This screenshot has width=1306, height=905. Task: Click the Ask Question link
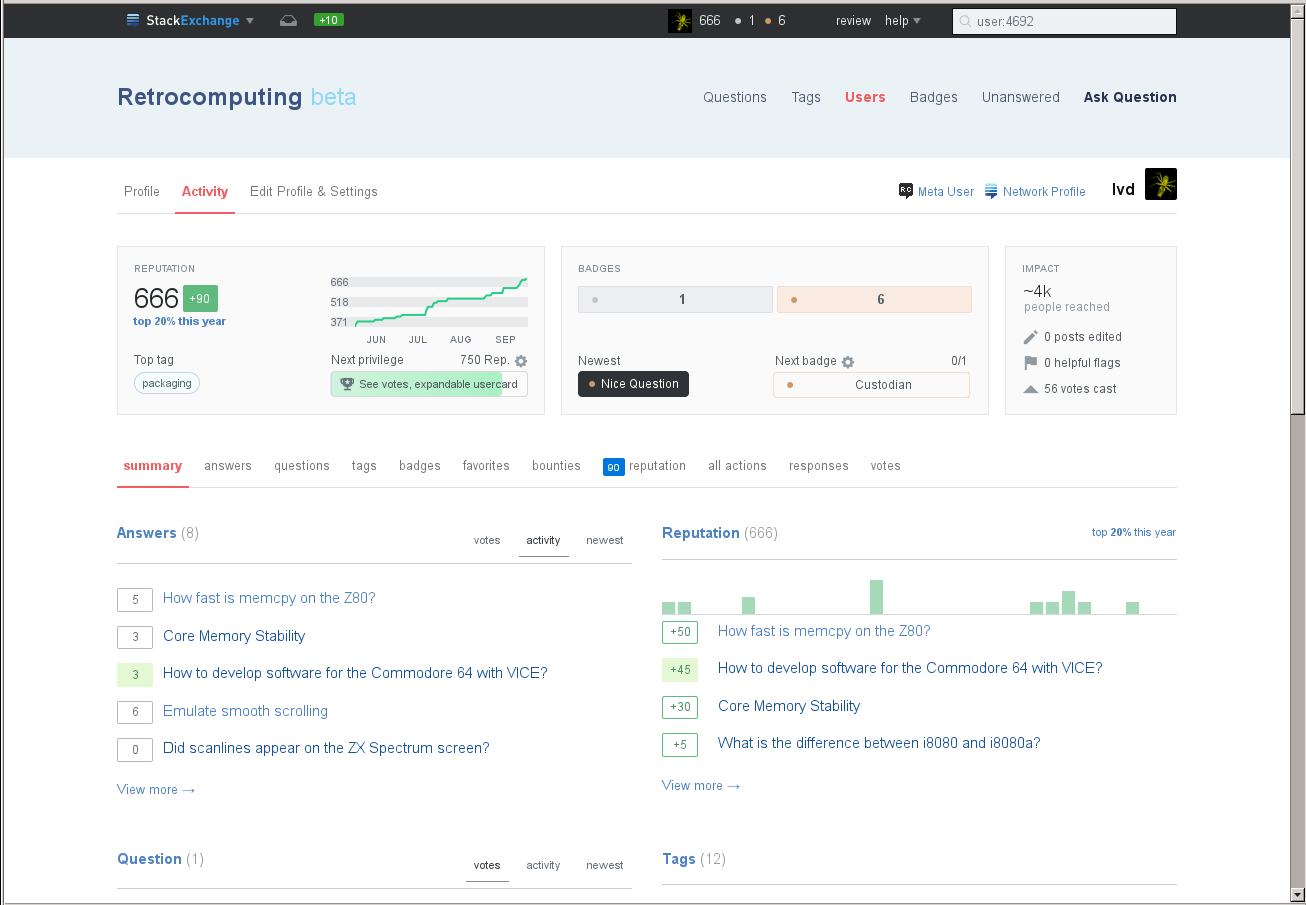tap(1130, 97)
